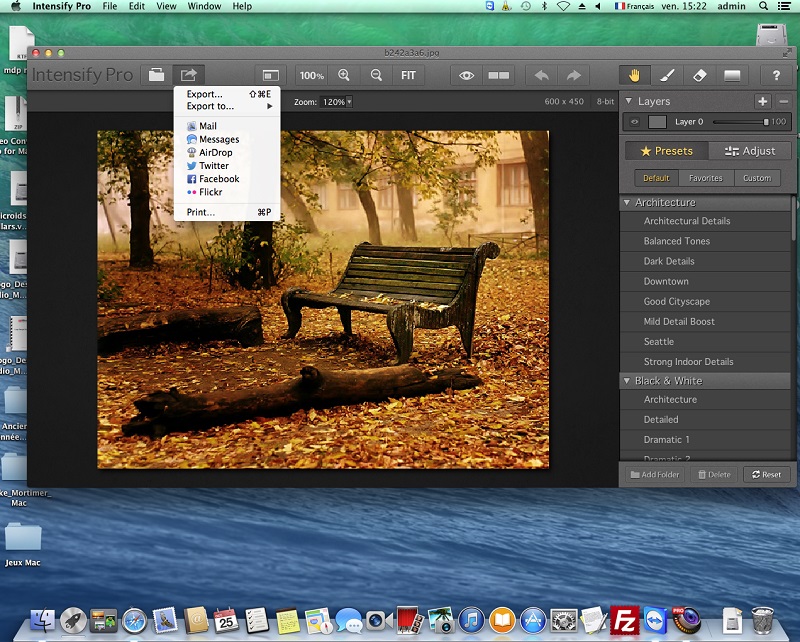Click the zoom in magnifier icon
Screen dimensions: 800x642
click(x=344, y=76)
